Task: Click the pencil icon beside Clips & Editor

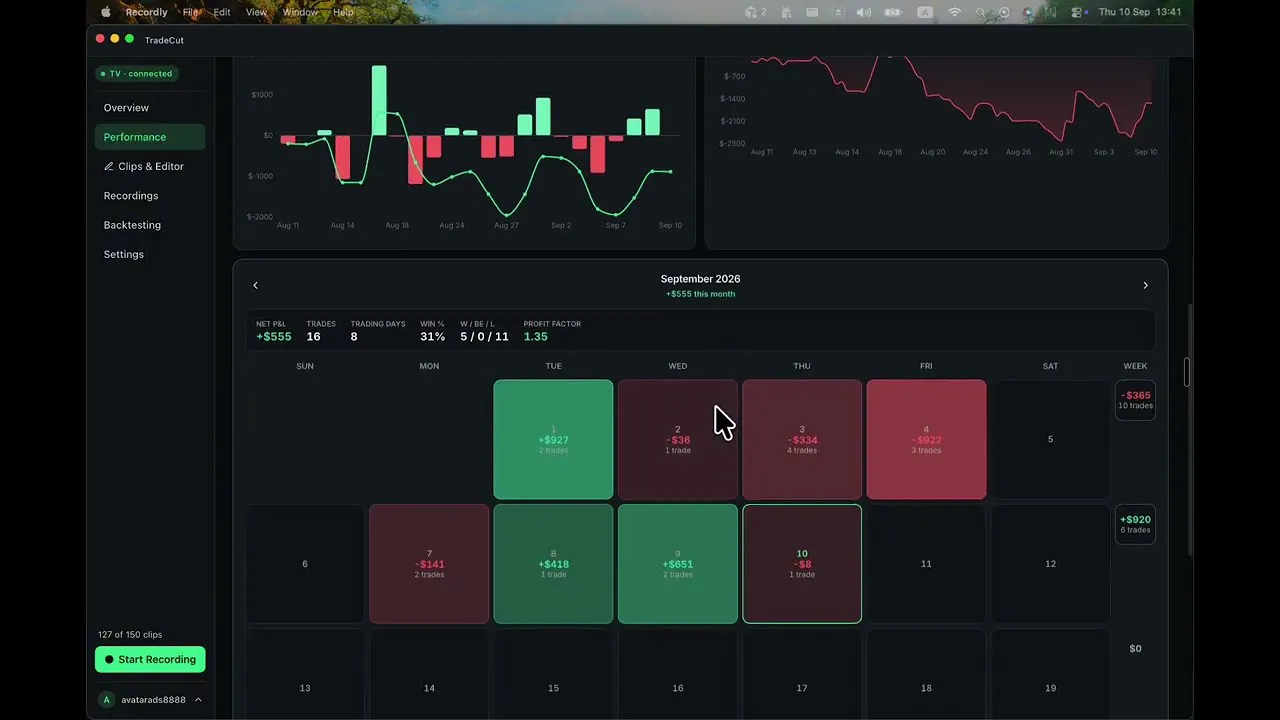Action: pos(109,166)
